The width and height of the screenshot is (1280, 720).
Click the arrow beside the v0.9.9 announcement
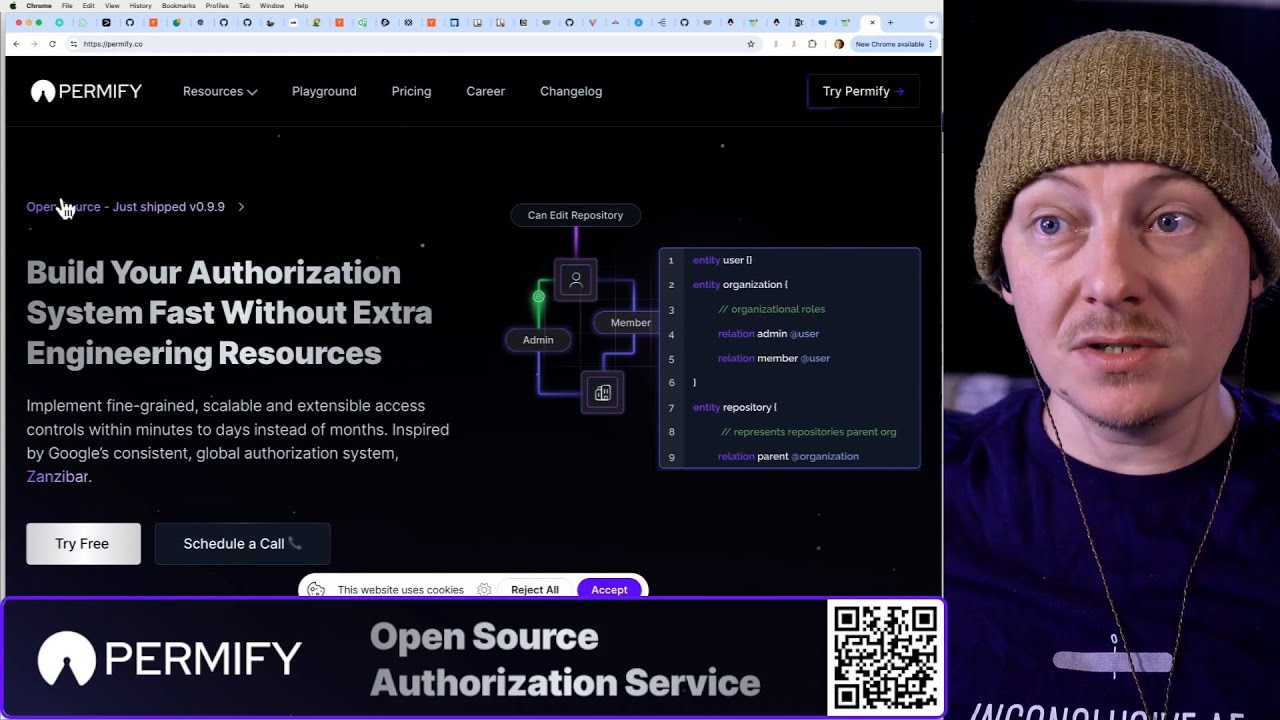click(x=241, y=207)
